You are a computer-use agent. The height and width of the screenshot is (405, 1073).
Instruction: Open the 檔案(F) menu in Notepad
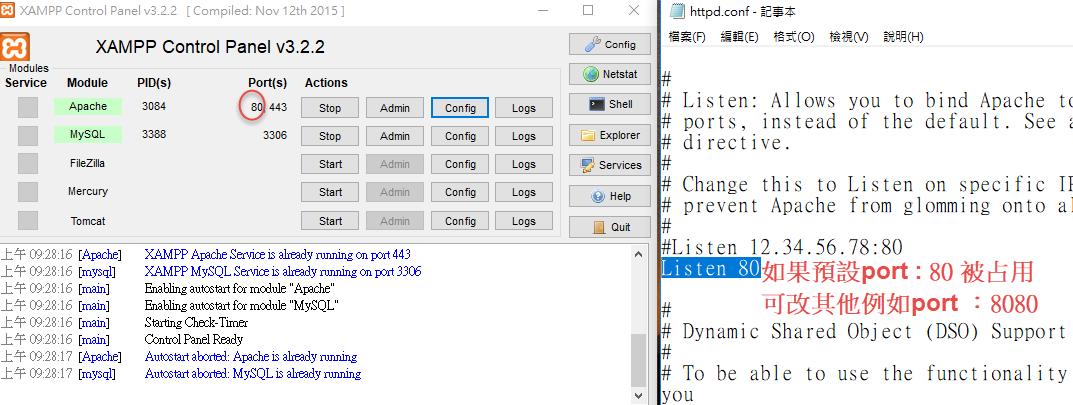click(x=687, y=37)
